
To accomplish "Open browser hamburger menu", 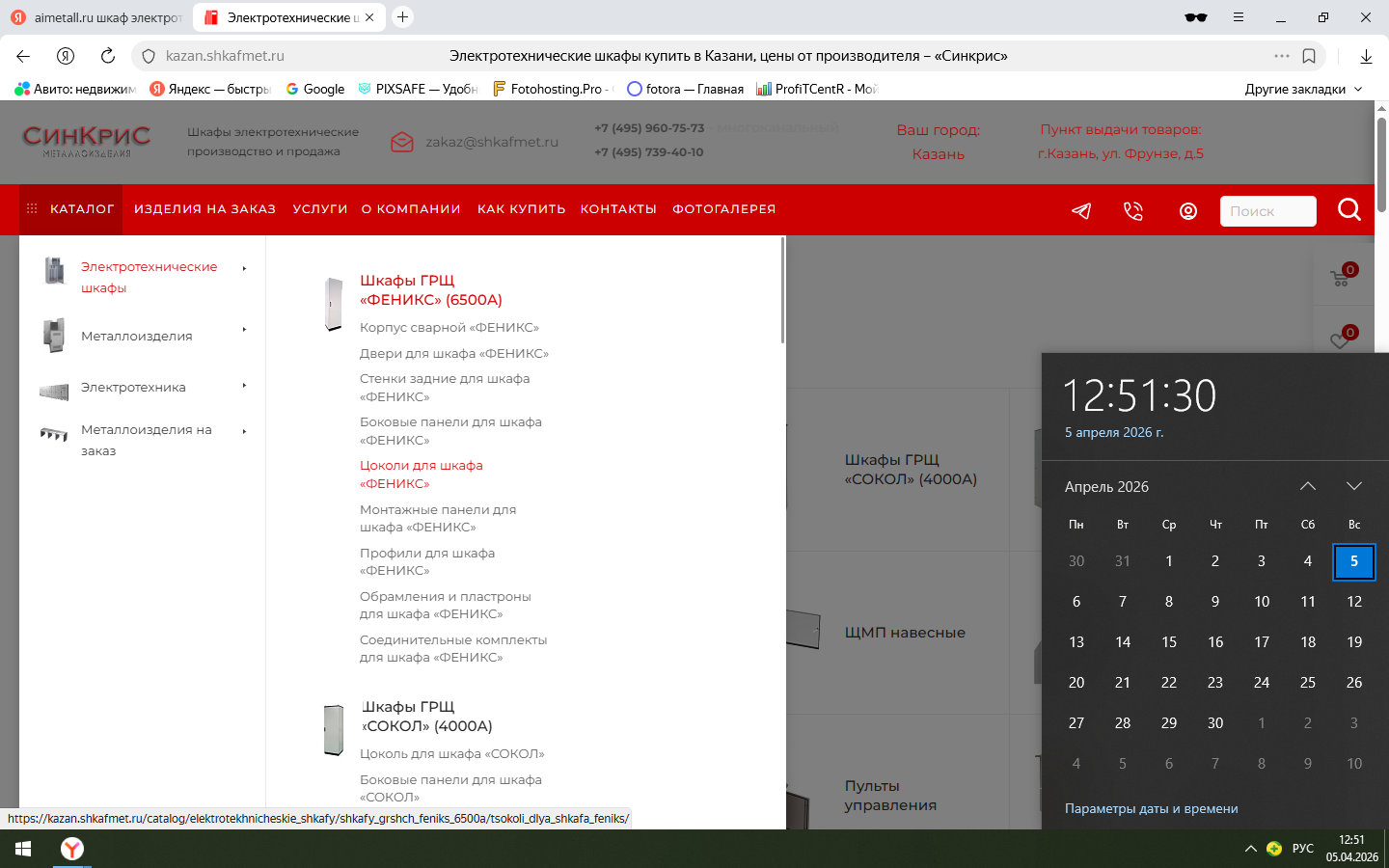I will (x=1239, y=17).
